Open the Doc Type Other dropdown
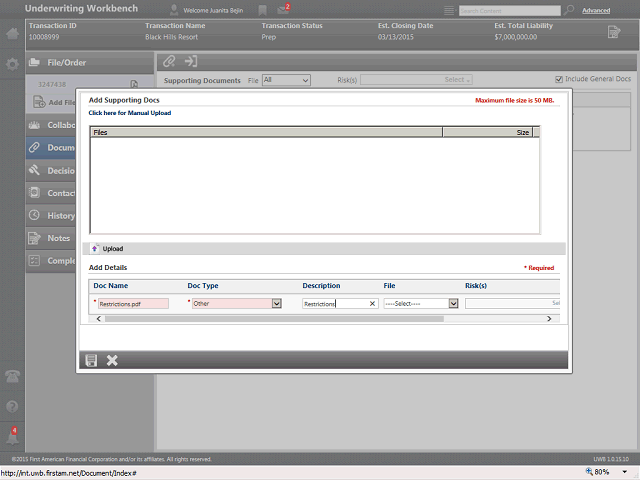 [x=237, y=303]
